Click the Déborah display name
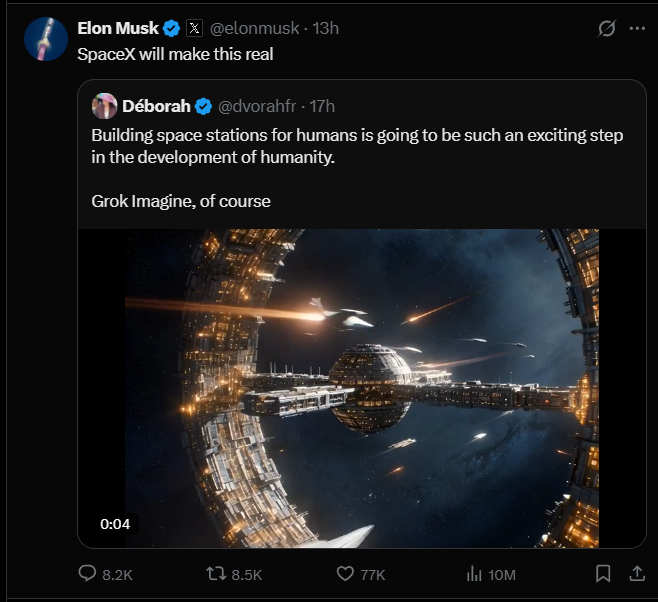The image size is (658, 602). coord(156,106)
